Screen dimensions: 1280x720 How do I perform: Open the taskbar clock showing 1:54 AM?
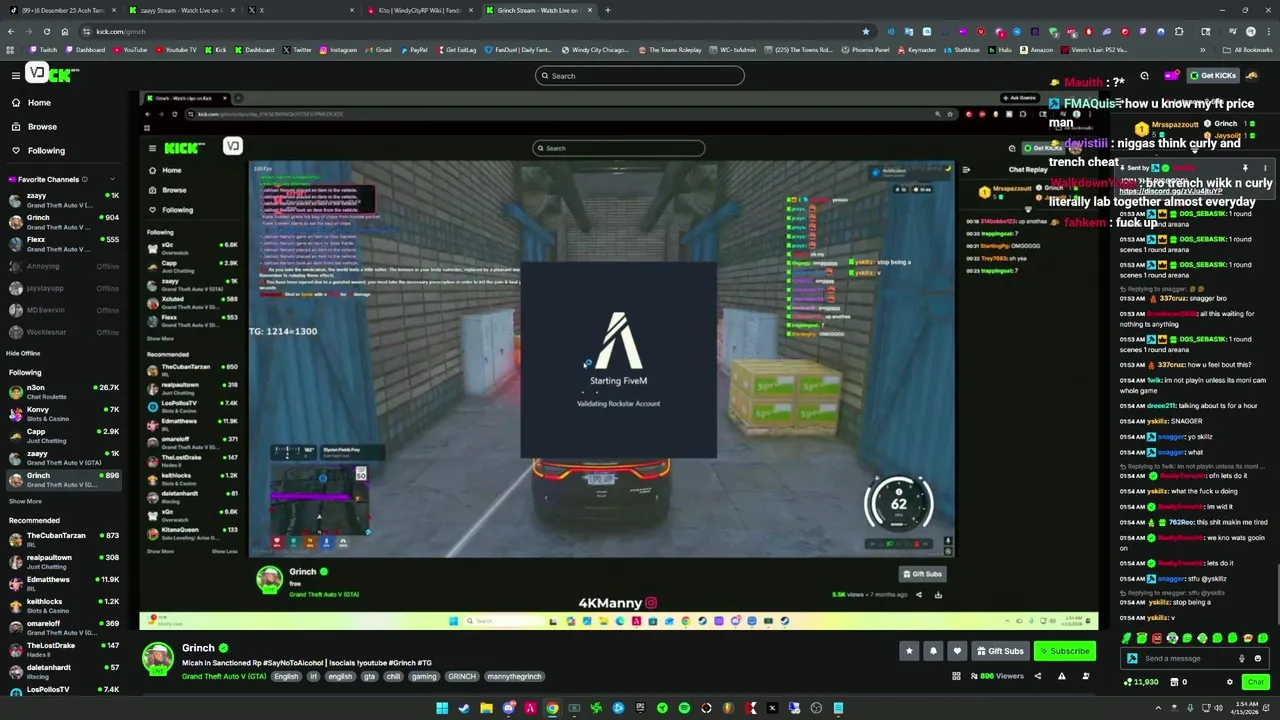coord(1245,708)
